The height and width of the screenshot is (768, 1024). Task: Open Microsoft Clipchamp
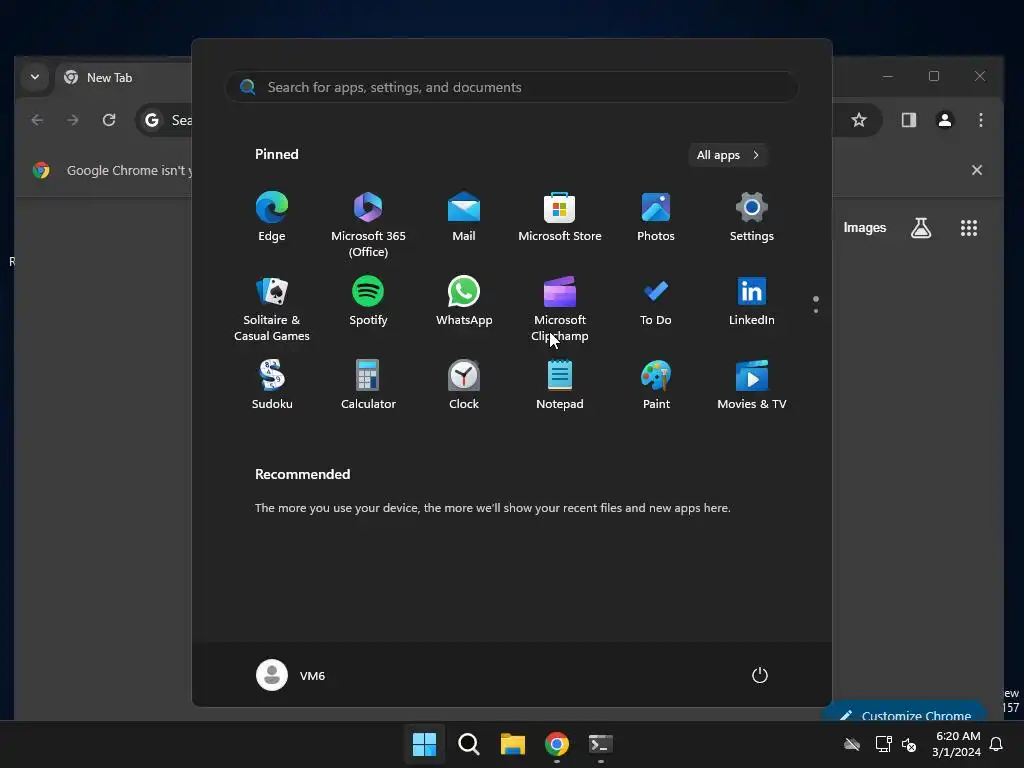coord(560,309)
